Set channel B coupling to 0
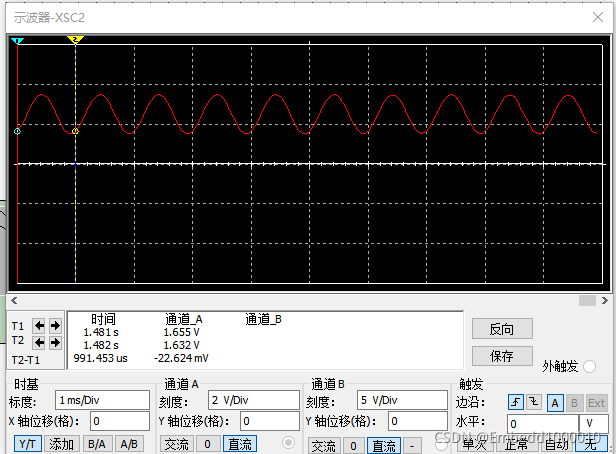616x454 pixels. [353, 446]
